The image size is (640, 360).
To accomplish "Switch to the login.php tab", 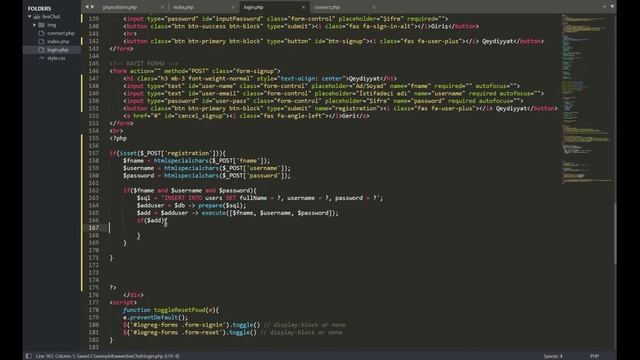I will (253, 7).
